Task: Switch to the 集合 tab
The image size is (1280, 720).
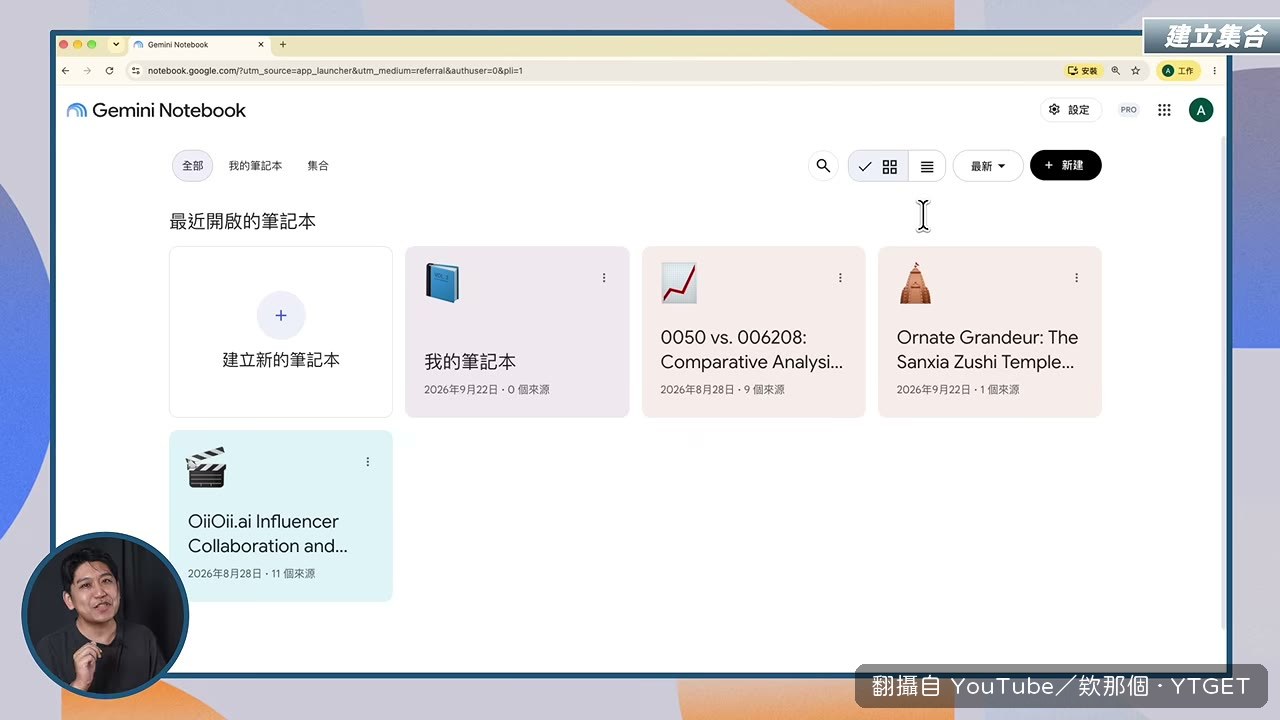Action: click(x=318, y=166)
